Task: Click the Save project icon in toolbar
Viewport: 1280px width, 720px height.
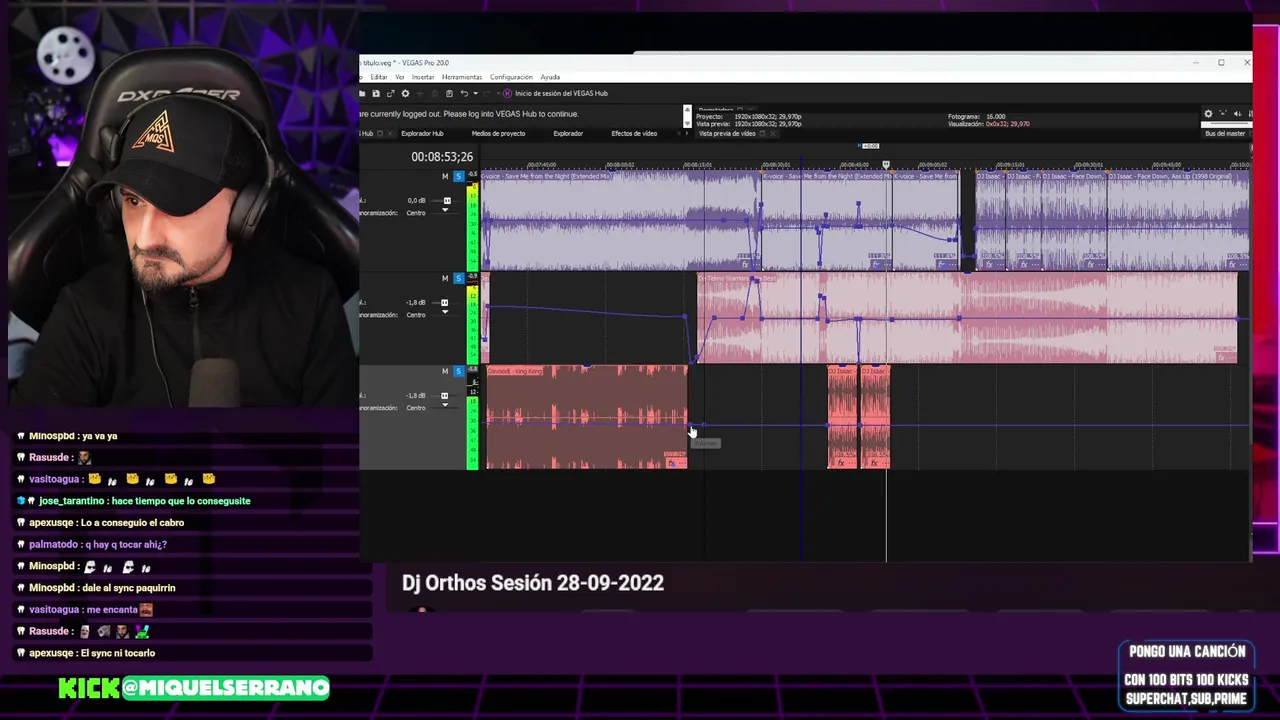Action: click(375, 93)
